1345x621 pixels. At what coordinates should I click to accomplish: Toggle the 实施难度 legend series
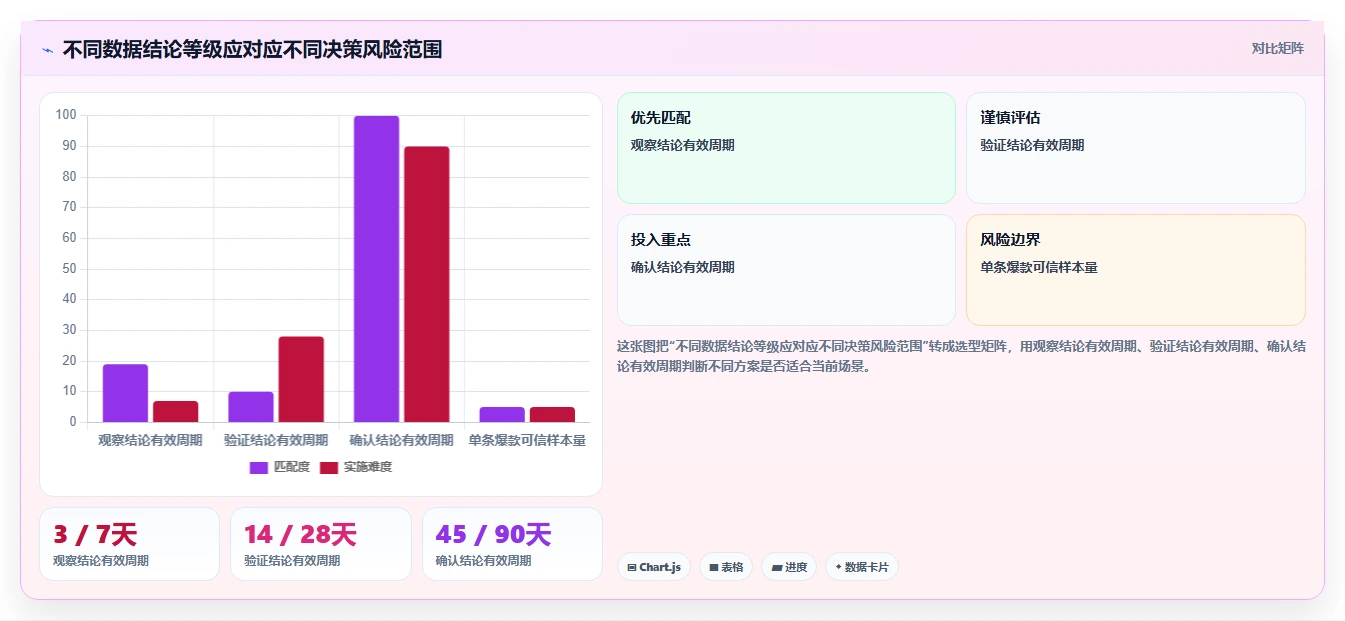(356, 467)
